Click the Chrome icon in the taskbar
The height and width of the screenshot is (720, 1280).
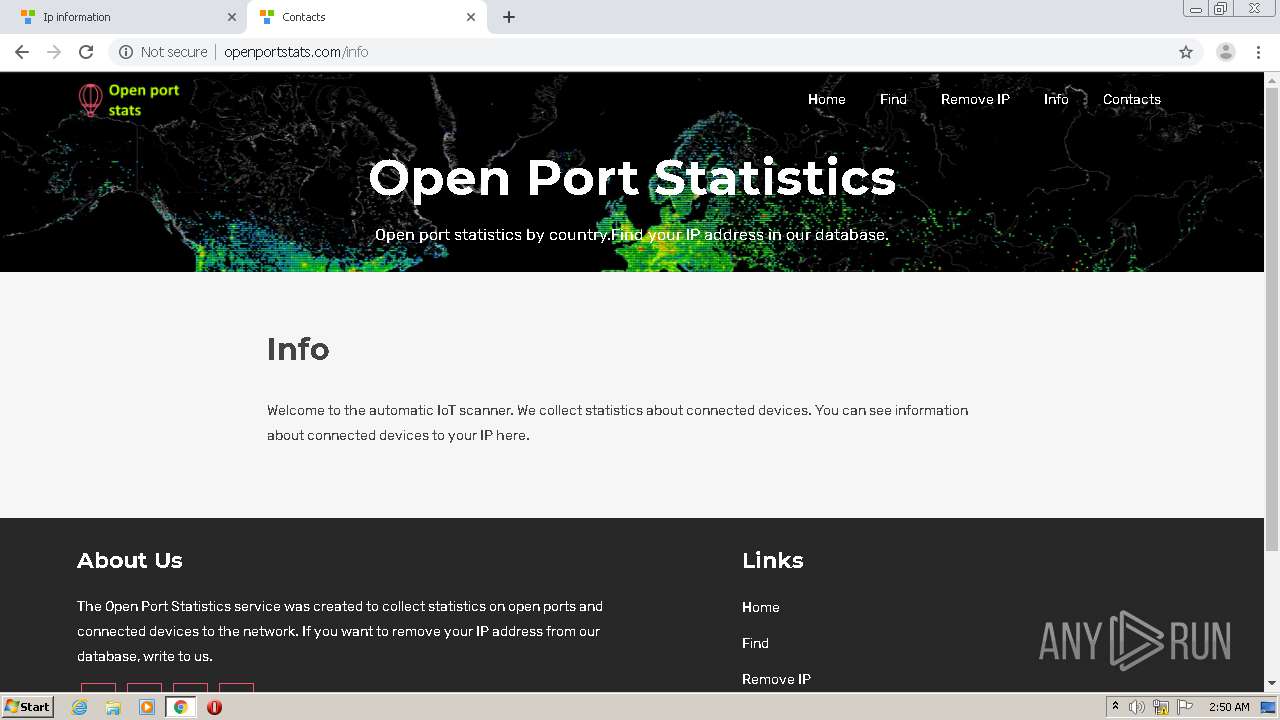[x=180, y=707]
